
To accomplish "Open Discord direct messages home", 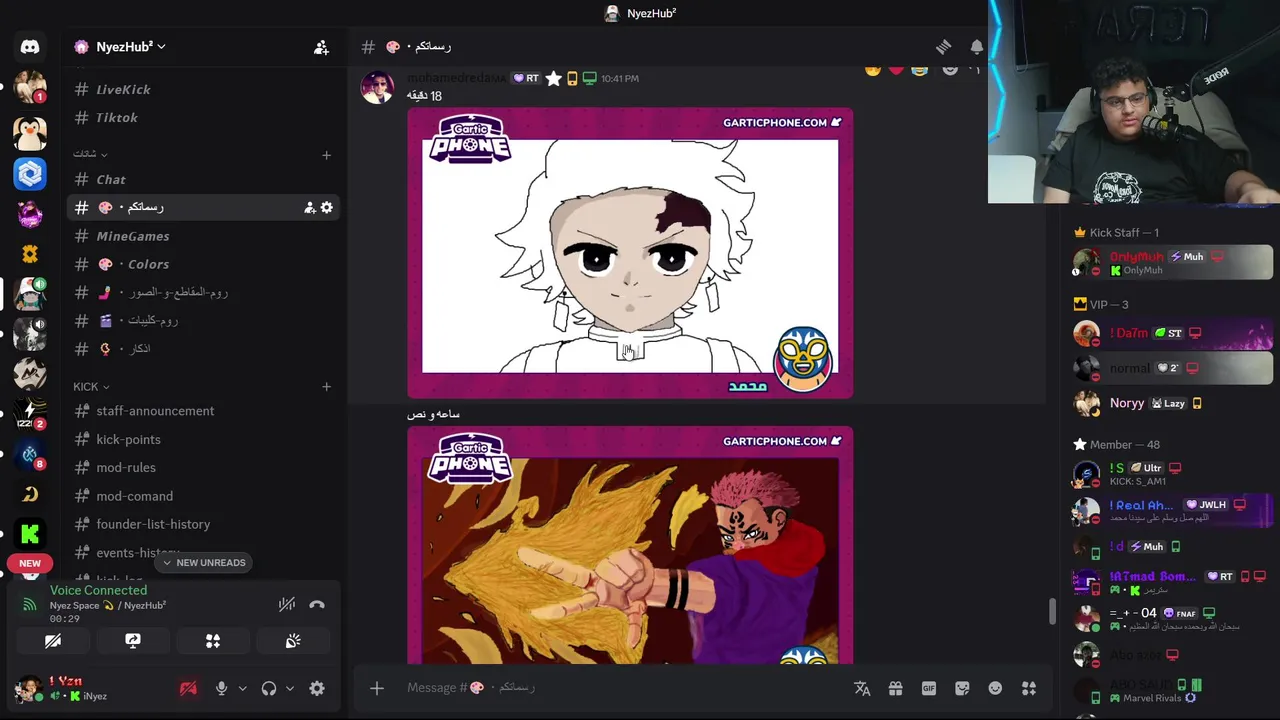I will tap(30, 47).
